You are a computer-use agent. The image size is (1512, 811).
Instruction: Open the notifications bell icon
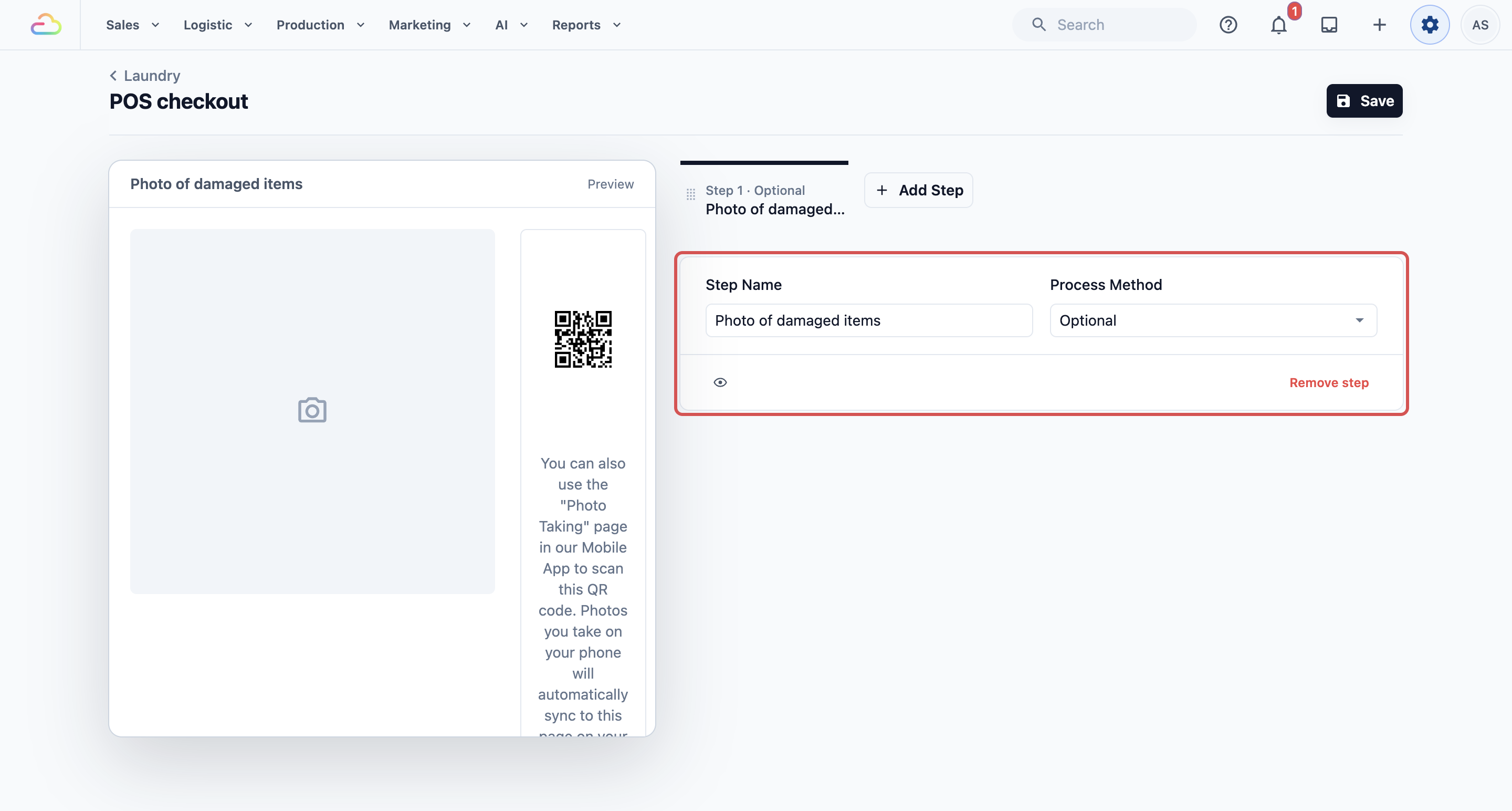pos(1278,25)
